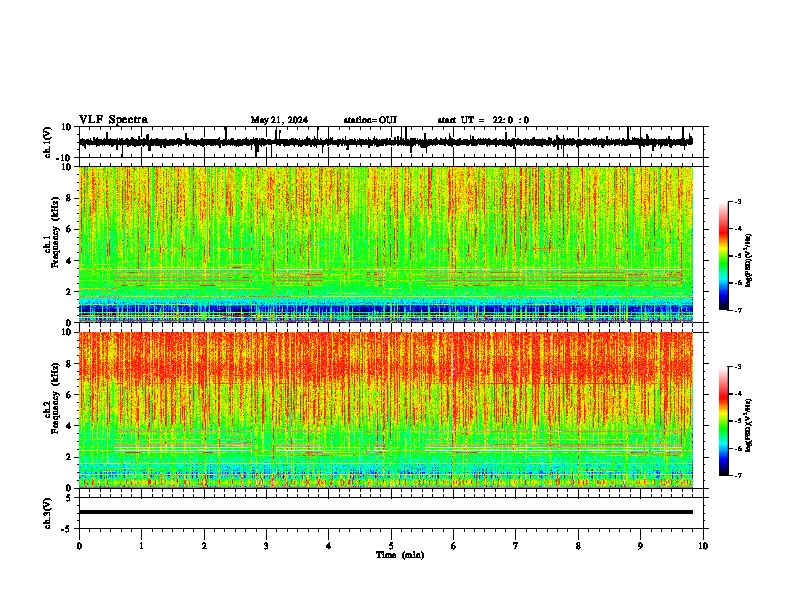Image resolution: width=792 pixels, height=612 pixels.
Task: Click the 'Time (min)' axis label
Action: [x=400, y=555]
